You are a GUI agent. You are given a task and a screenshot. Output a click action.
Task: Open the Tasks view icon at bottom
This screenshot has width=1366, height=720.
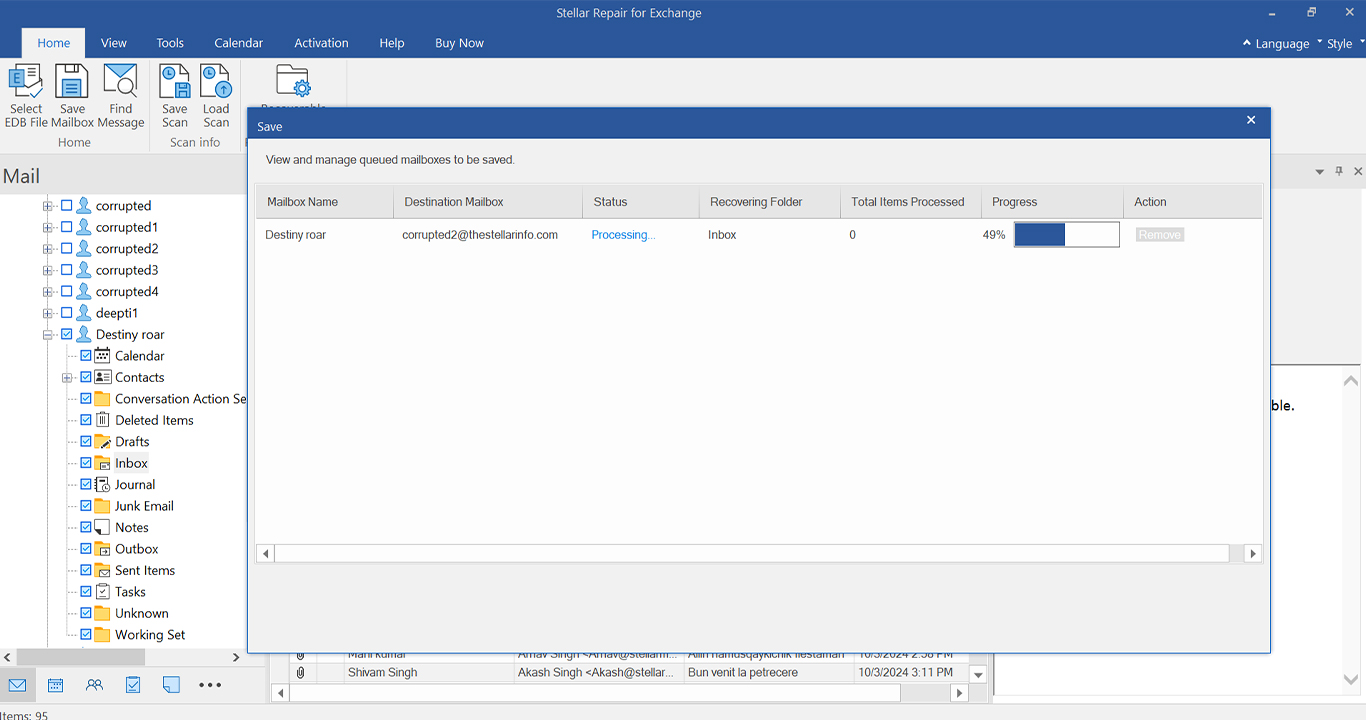[x=133, y=685]
